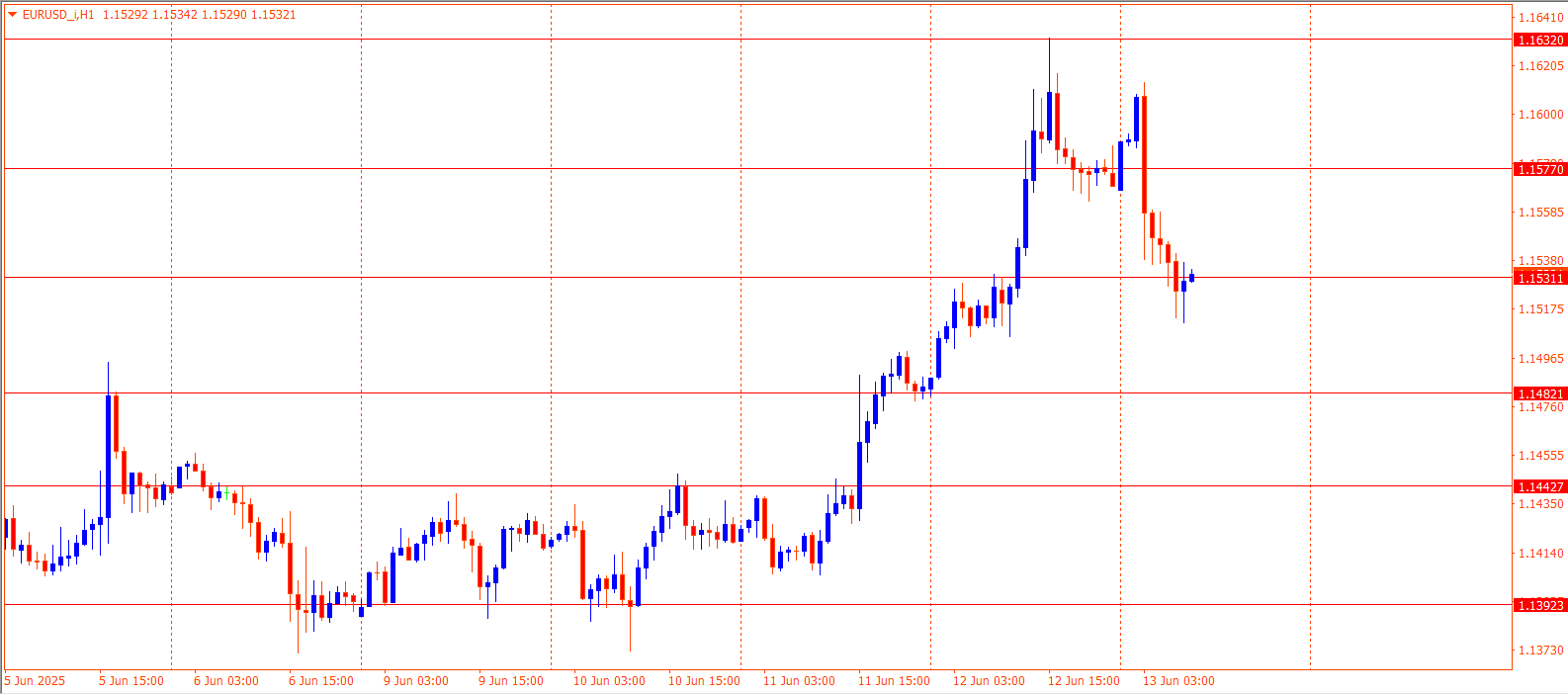Click the 1.16320 horizontal line price tag

point(1540,41)
